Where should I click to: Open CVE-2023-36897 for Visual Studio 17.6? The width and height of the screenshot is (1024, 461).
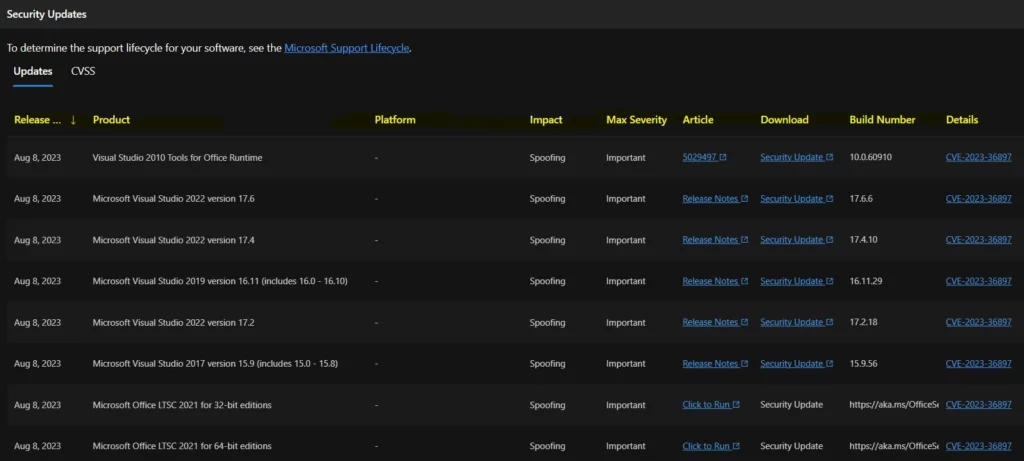pyautogui.click(x=978, y=199)
